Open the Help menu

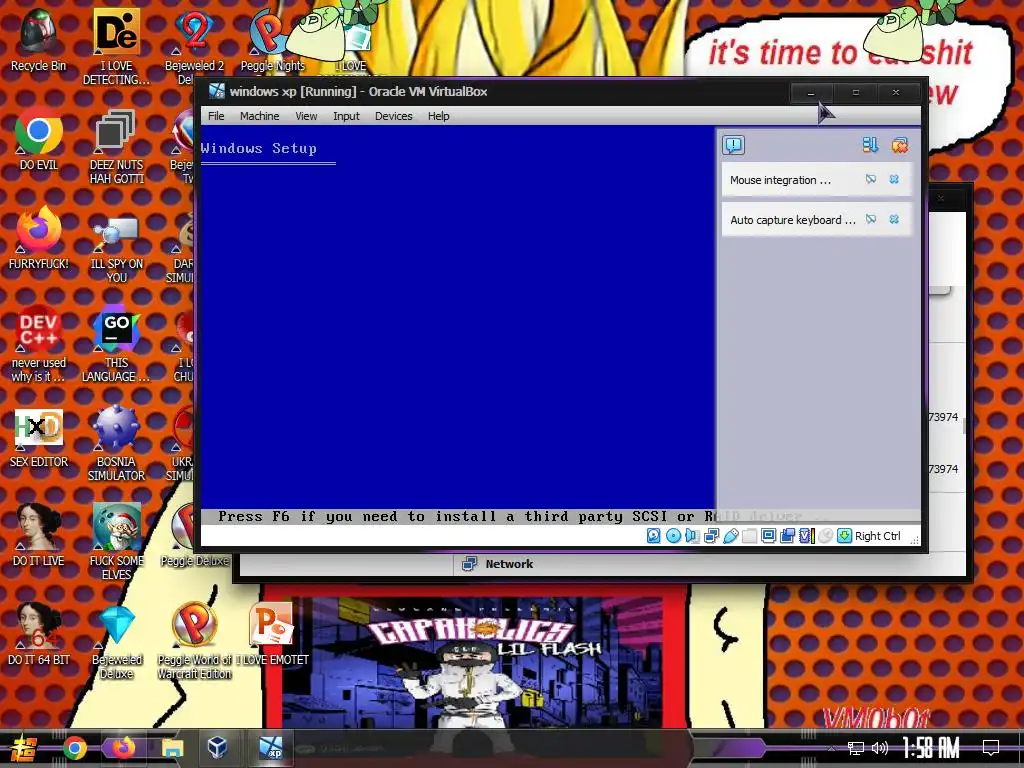coord(438,116)
